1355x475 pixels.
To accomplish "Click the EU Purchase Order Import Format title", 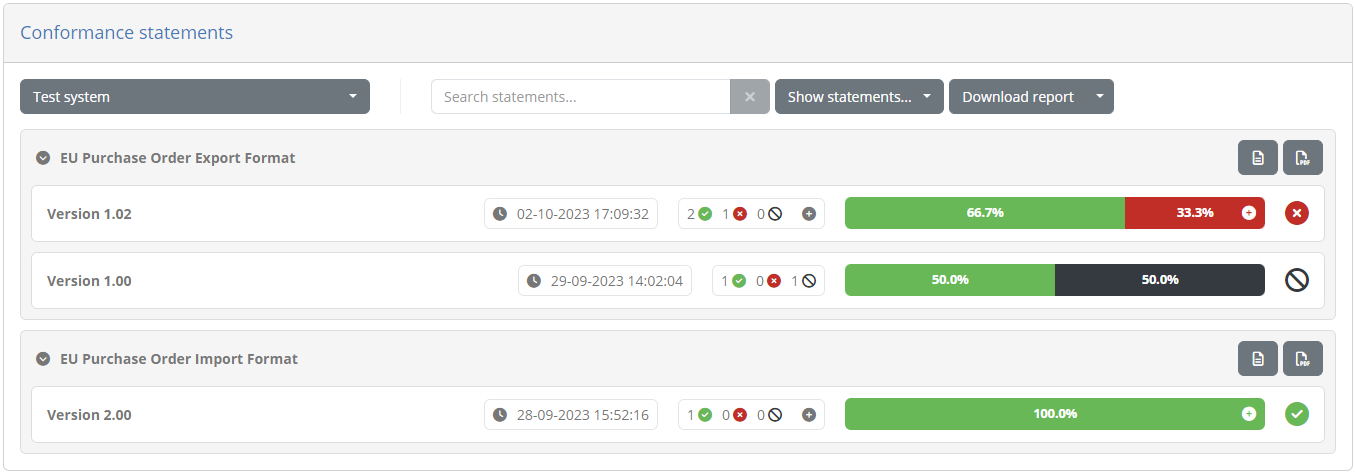I will 179,359.
